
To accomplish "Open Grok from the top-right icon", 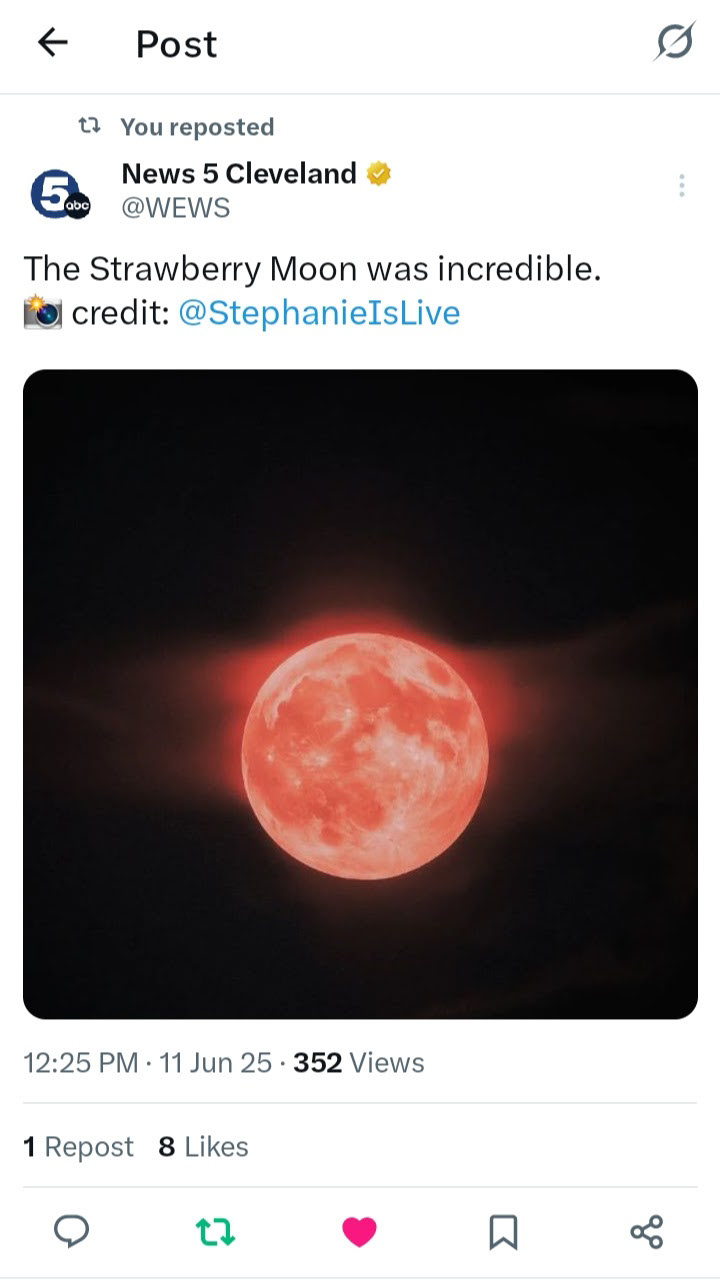I will pyautogui.click(x=675, y=43).
